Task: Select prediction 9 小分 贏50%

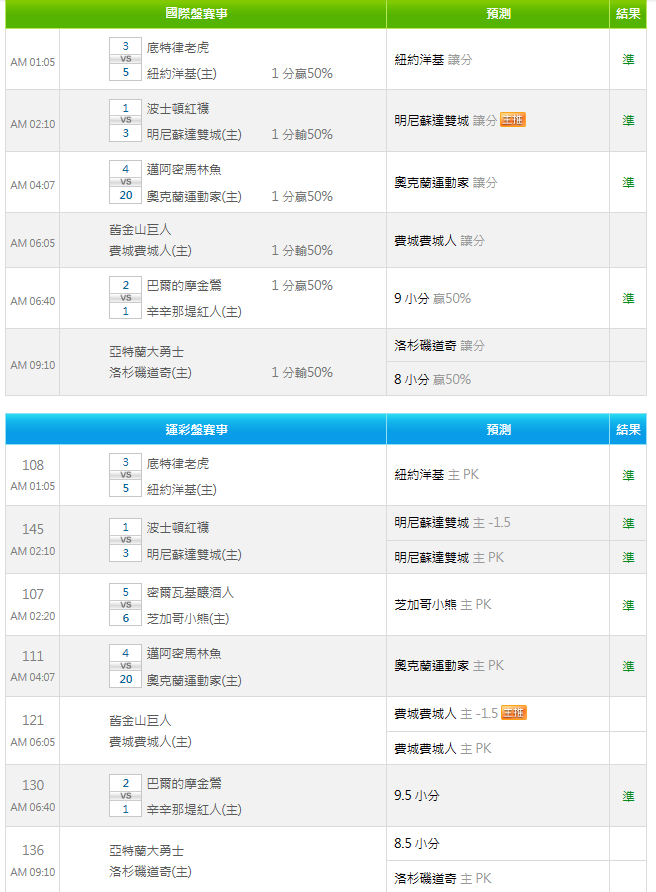Action: (432, 299)
